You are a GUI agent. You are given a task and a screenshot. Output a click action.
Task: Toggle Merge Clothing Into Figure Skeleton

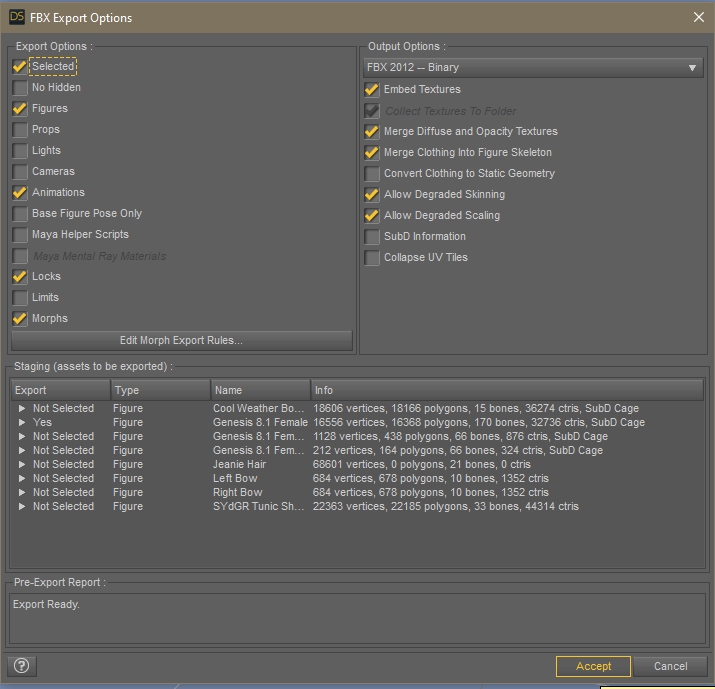coord(372,152)
